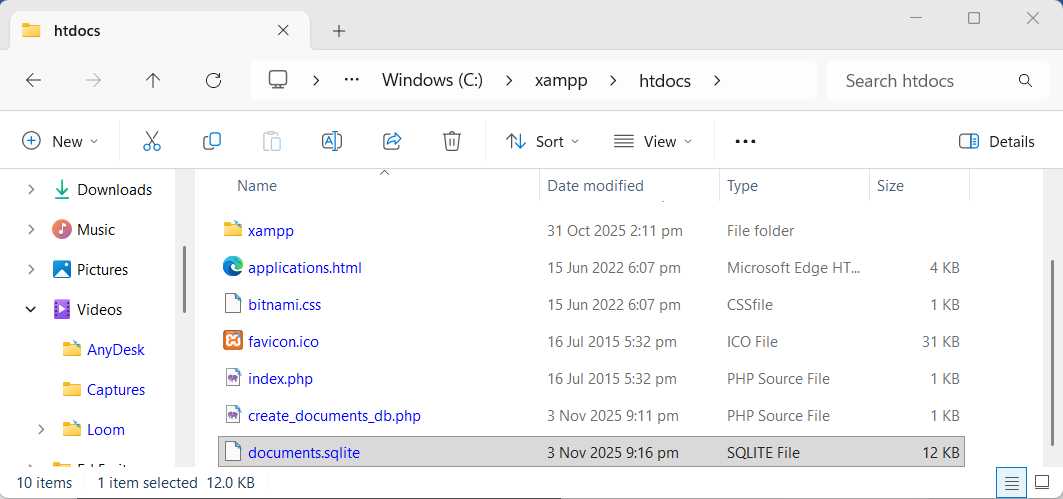Click the chevron after Windows (C:) breadcrumb
1063x499 pixels.
[508, 81]
